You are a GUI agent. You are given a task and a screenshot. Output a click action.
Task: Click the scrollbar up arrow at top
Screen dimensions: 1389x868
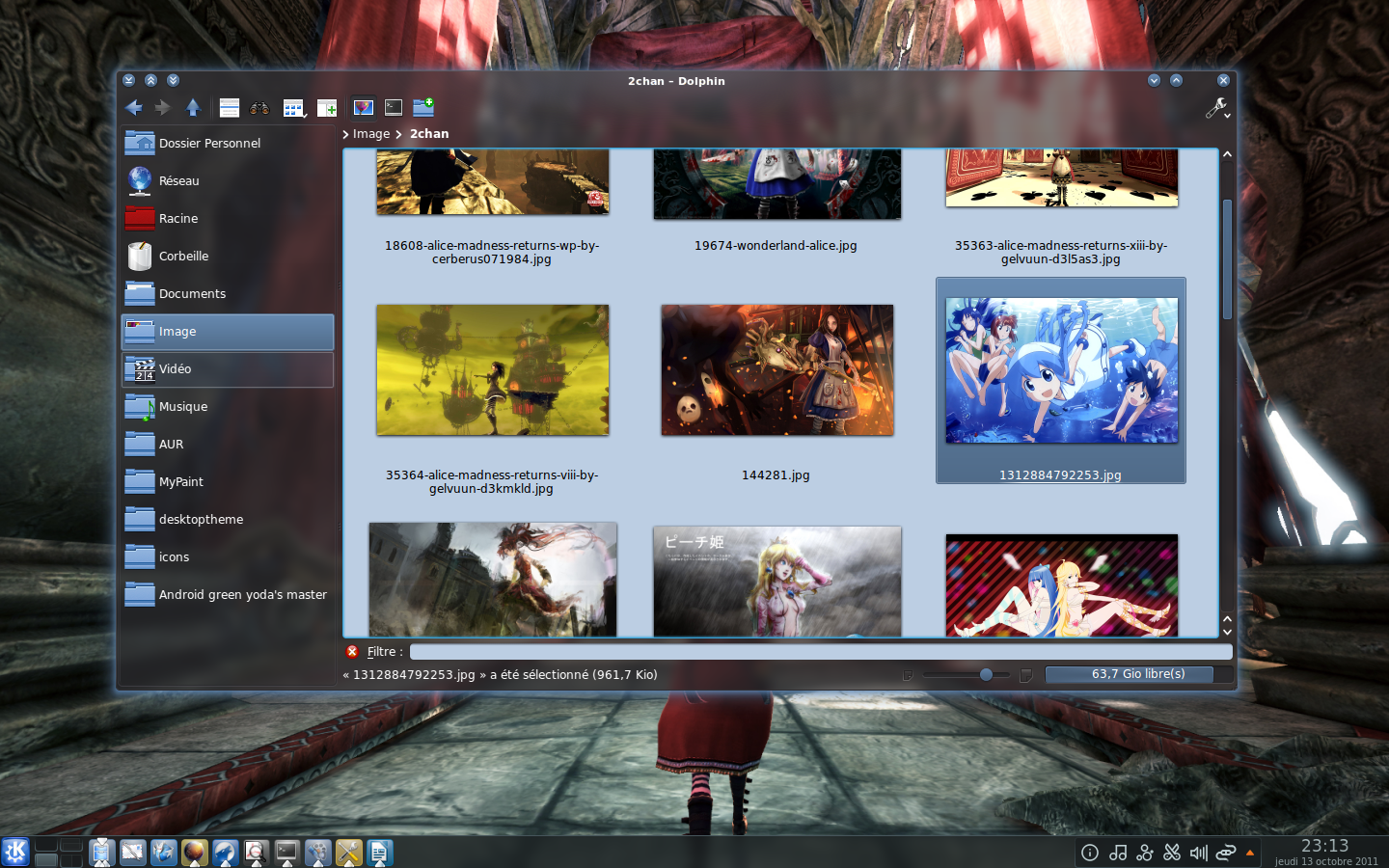point(1227,154)
